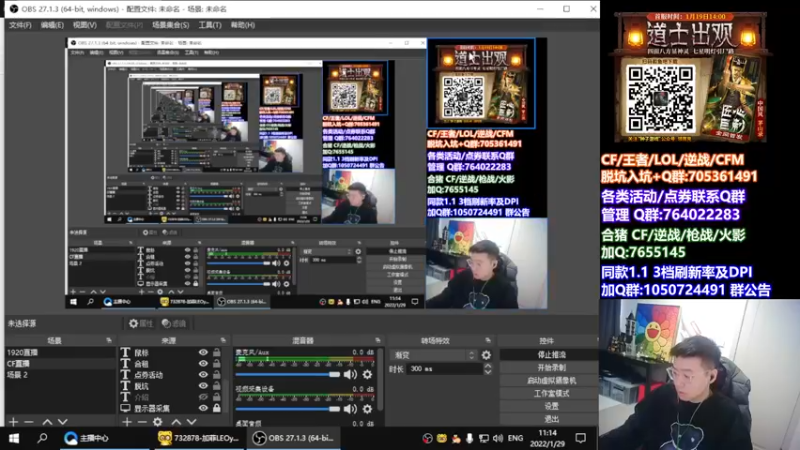This screenshot has width=800, height=450.
Task: Open the 视图(V) menu
Action: click(85, 25)
